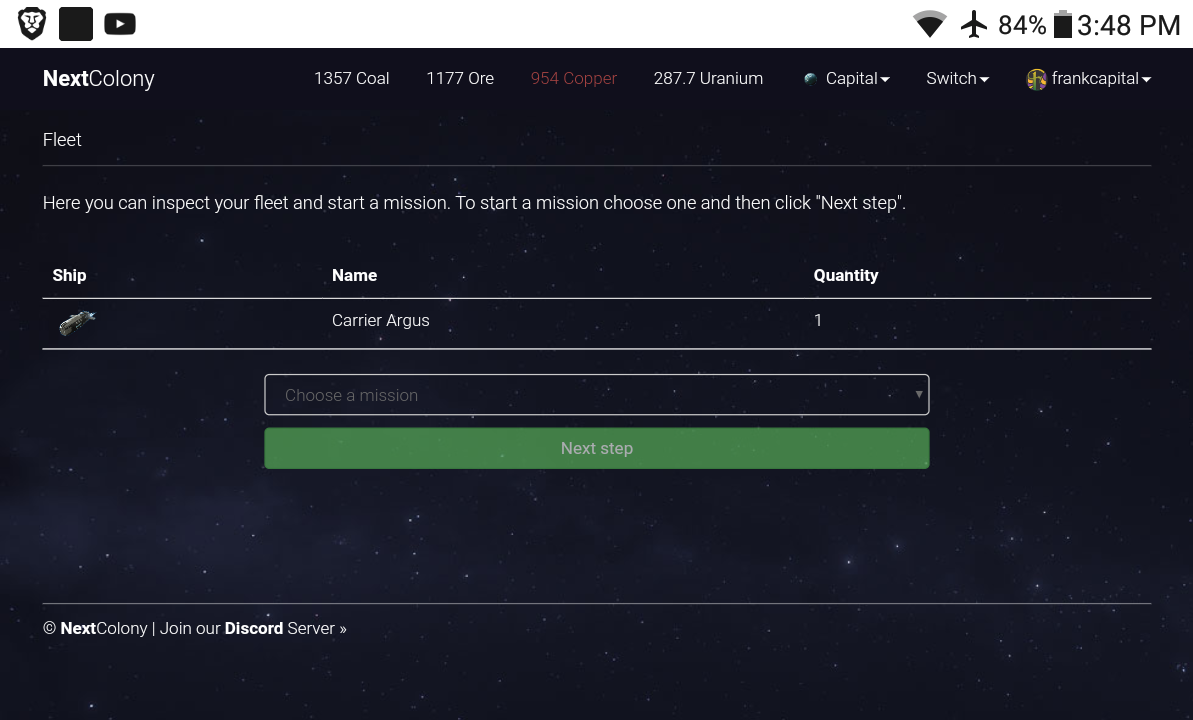
Task: Tap the battery icon
Action: (x=1062, y=24)
